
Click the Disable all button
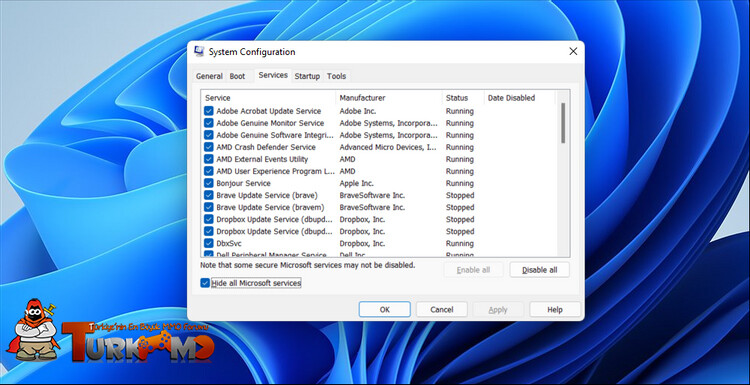540,270
